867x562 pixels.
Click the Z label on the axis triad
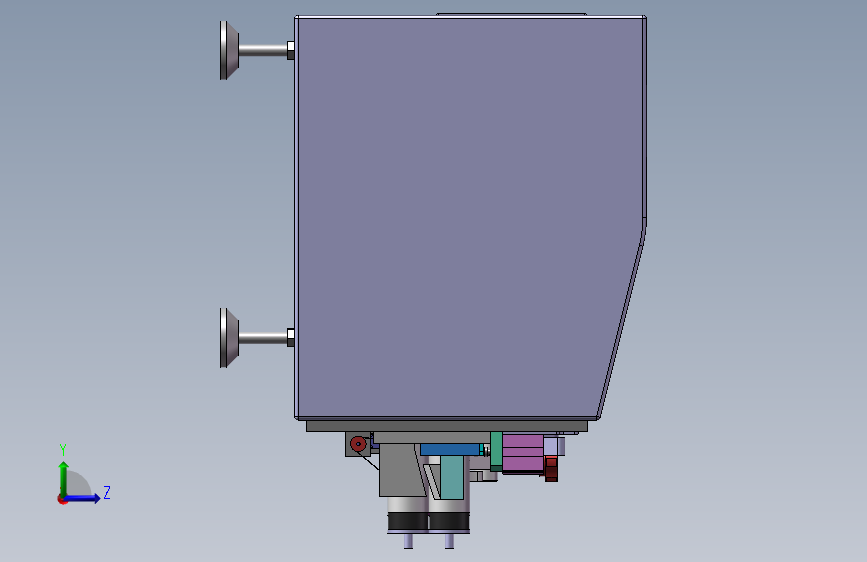click(x=107, y=492)
